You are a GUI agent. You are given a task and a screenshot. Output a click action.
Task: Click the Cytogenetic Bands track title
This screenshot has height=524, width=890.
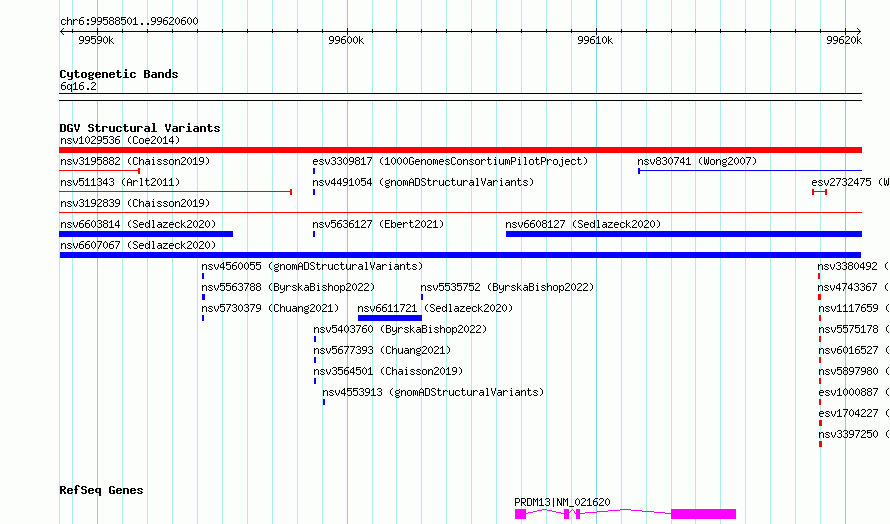[x=119, y=74]
